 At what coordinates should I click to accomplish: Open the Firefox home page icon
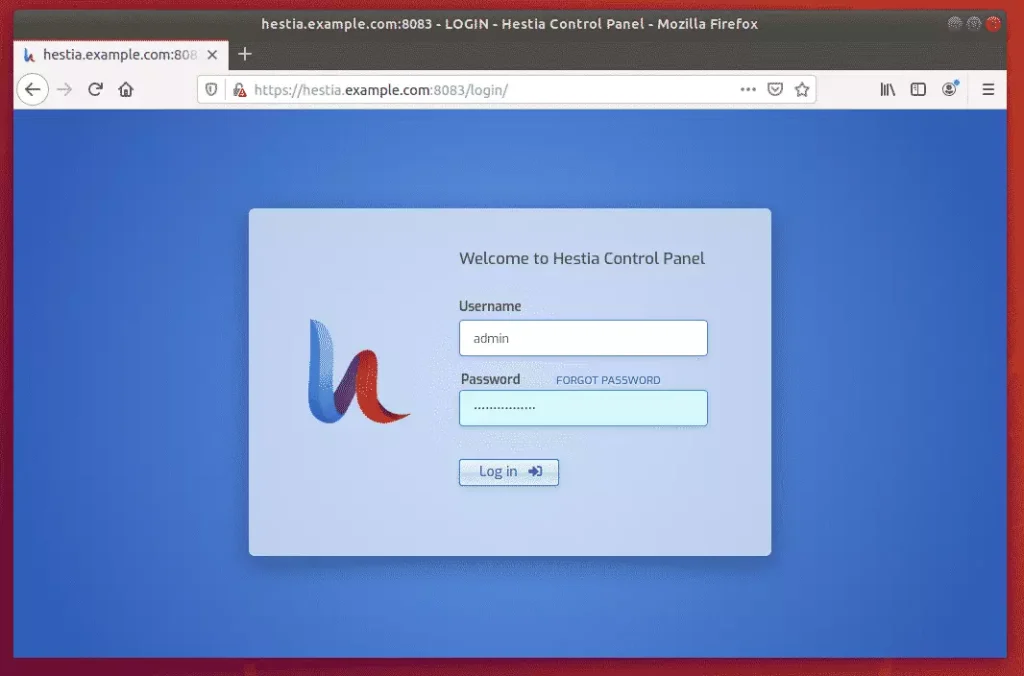[x=126, y=89]
